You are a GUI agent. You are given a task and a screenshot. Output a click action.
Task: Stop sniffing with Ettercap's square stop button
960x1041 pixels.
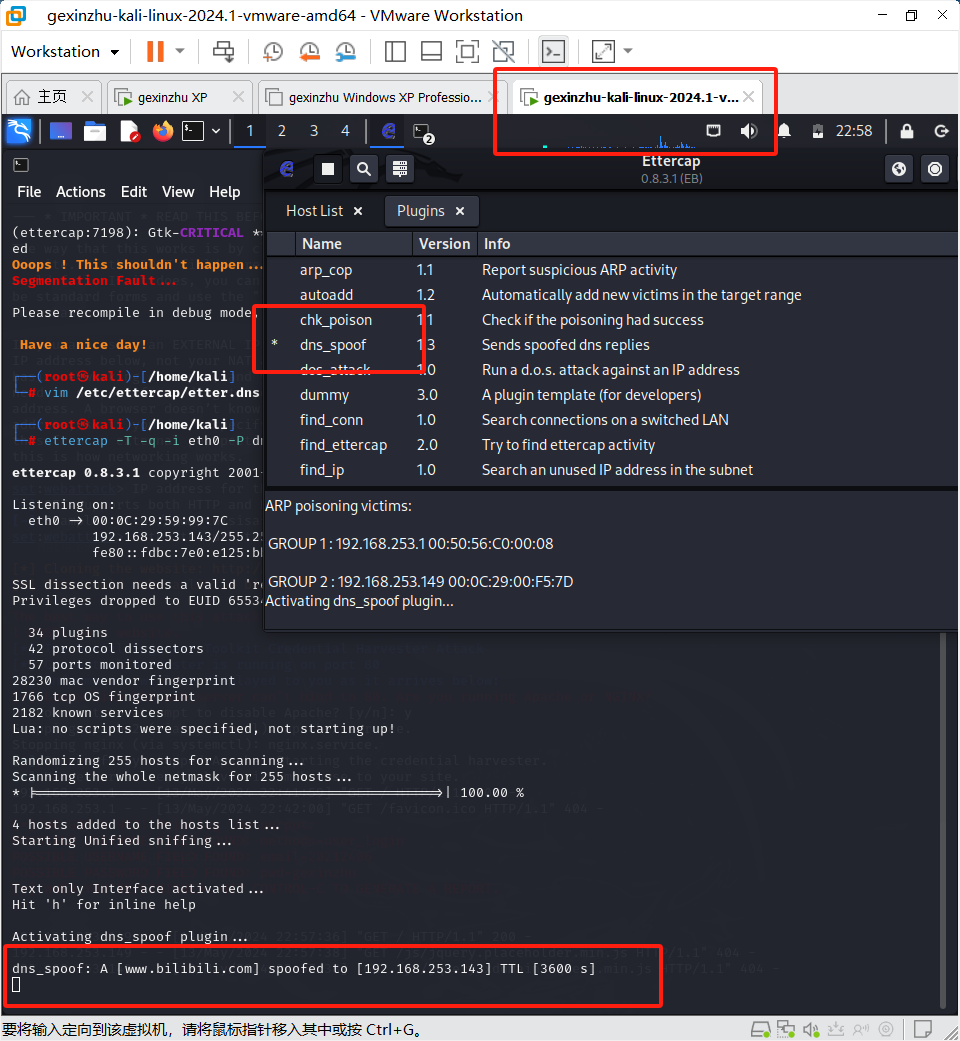(x=326, y=169)
